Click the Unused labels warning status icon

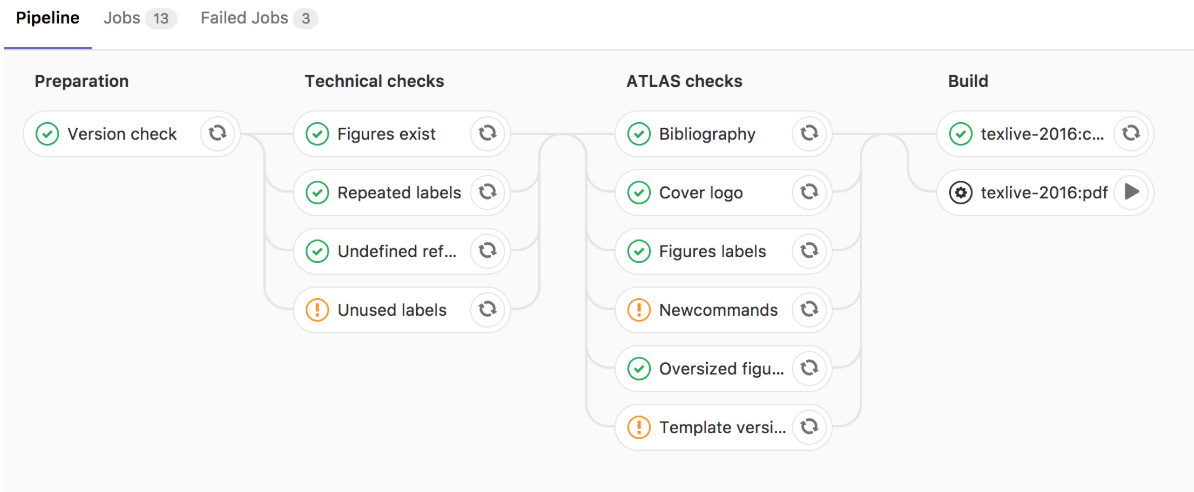pyautogui.click(x=317, y=310)
